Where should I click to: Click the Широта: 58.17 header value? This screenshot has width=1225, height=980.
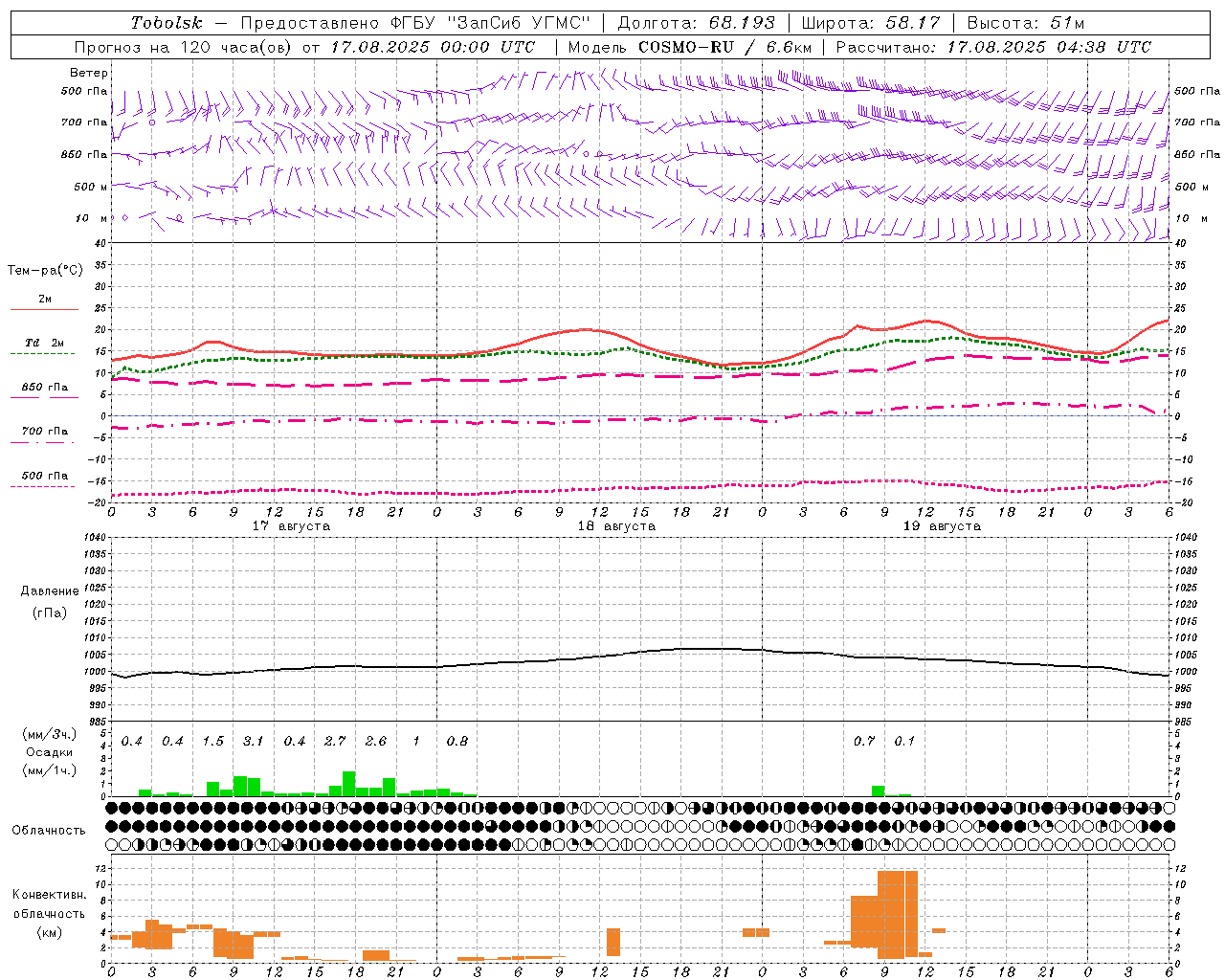(x=871, y=23)
